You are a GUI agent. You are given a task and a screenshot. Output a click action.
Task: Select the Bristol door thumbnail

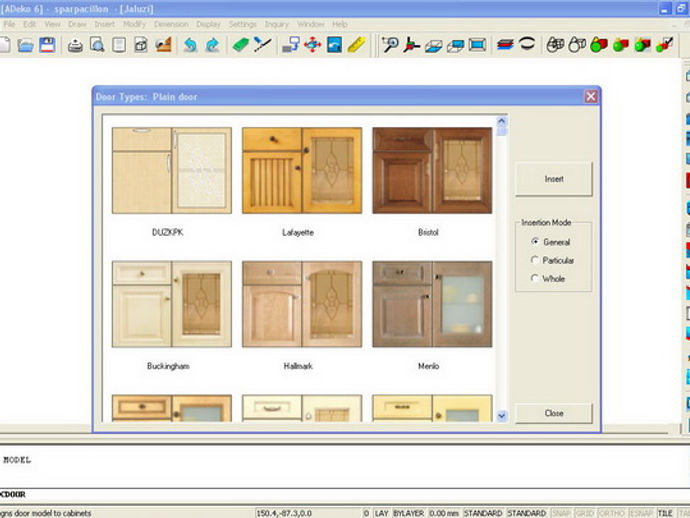click(x=432, y=170)
